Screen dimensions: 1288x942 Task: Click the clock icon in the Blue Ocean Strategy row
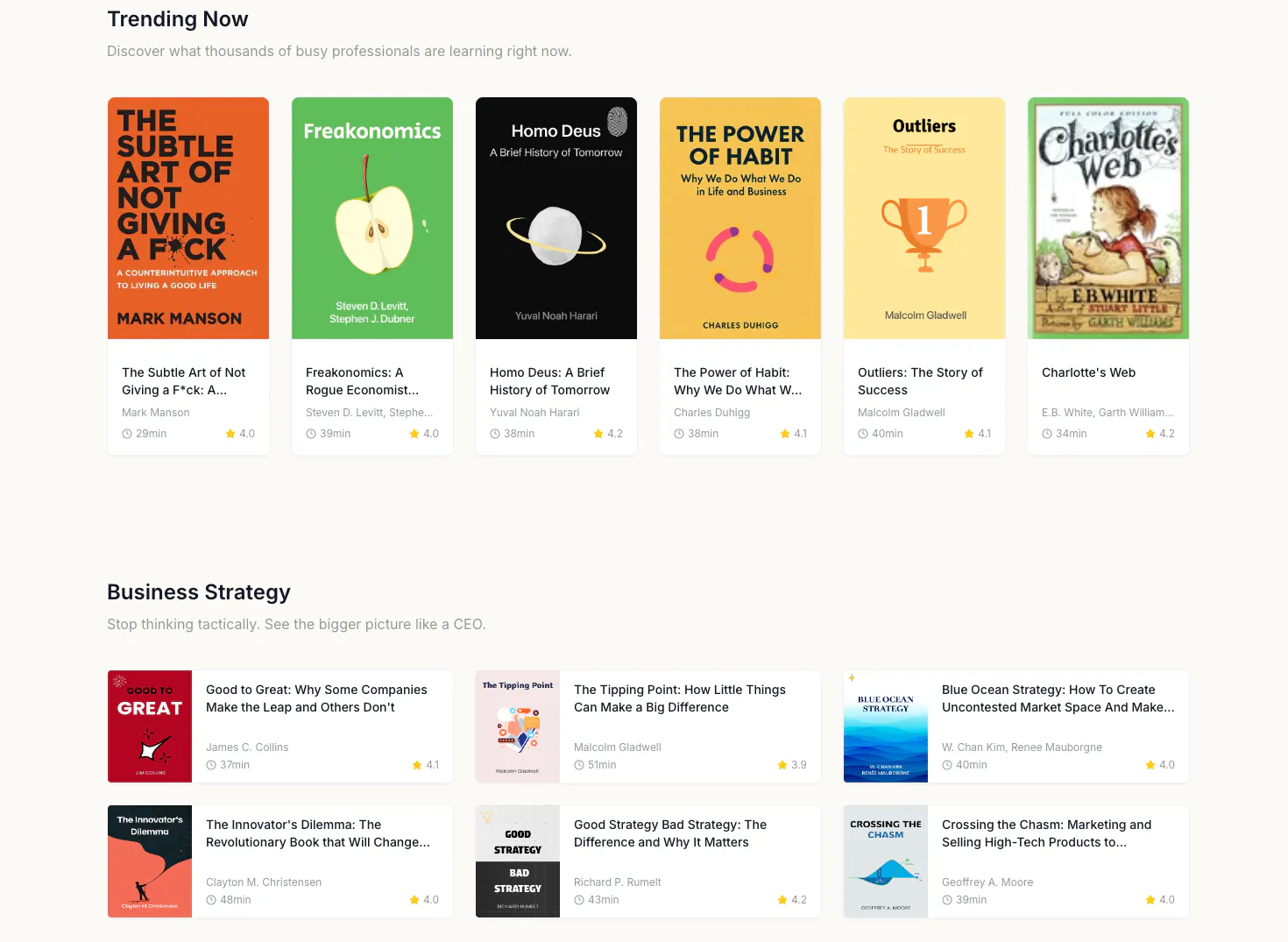click(947, 765)
